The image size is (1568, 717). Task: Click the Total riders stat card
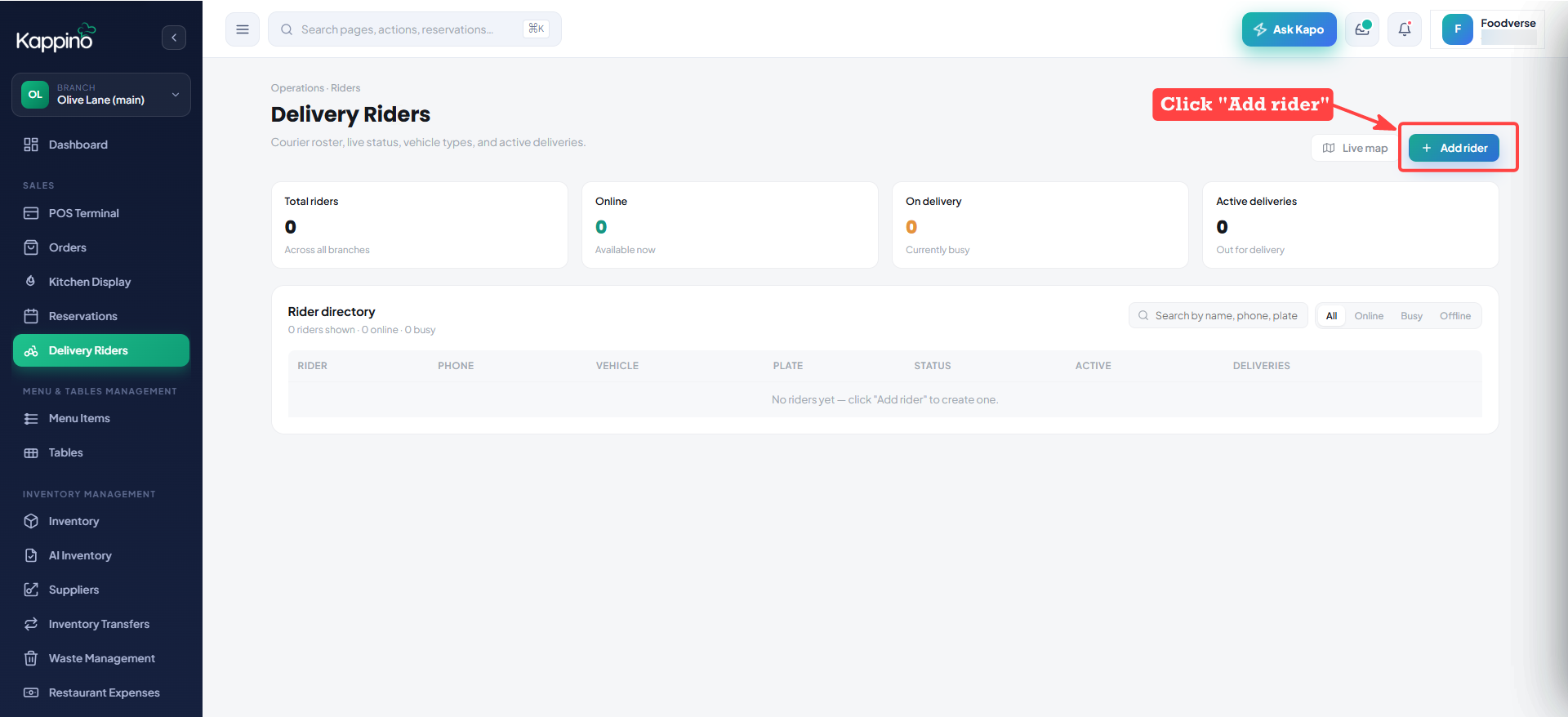tap(420, 225)
